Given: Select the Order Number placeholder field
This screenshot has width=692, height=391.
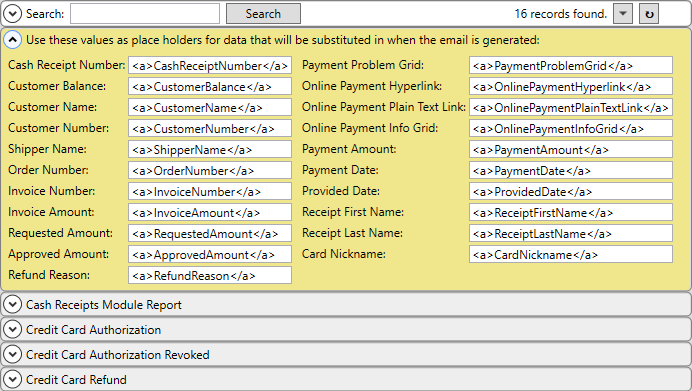Looking at the screenshot, I should (x=210, y=170).
